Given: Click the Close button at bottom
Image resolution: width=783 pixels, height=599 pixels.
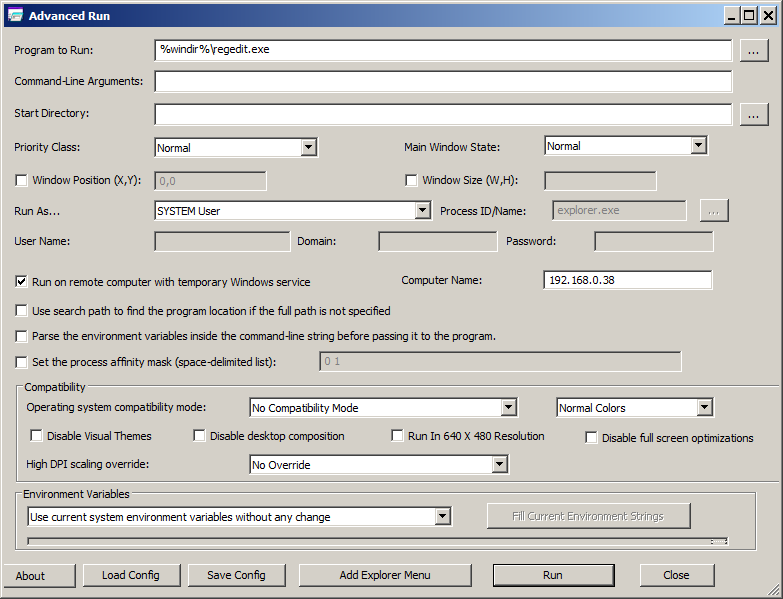Looking at the screenshot, I should point(677,576).
